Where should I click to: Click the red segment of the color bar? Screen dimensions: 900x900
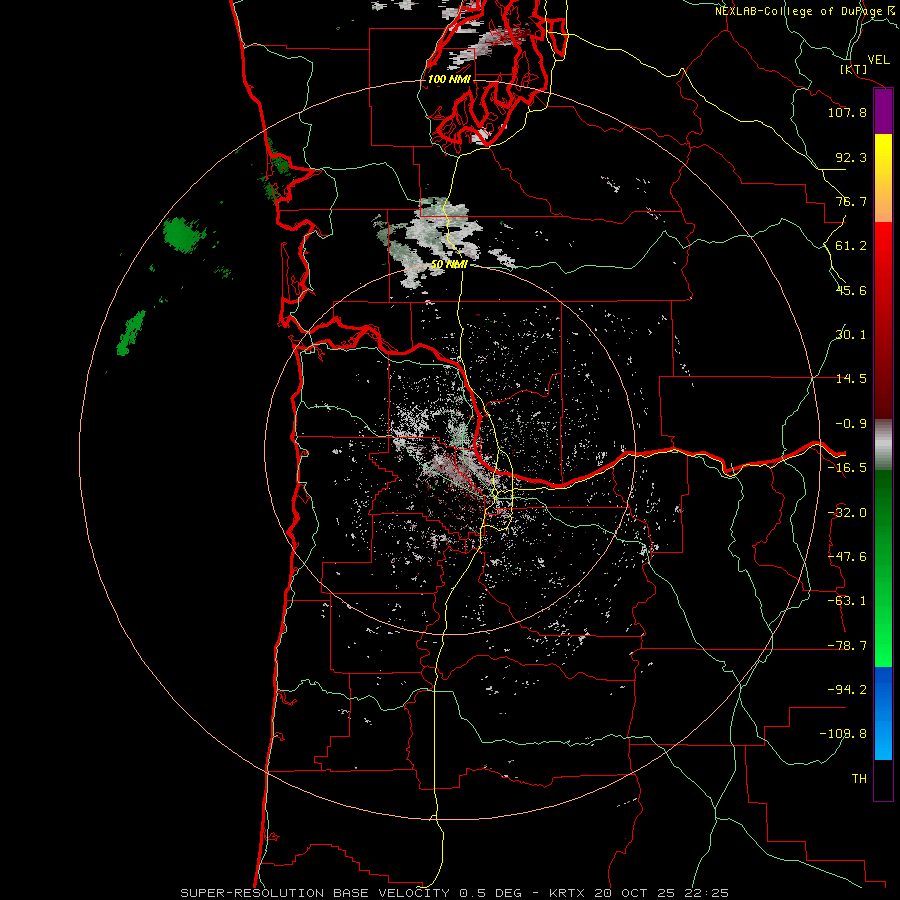883,320
